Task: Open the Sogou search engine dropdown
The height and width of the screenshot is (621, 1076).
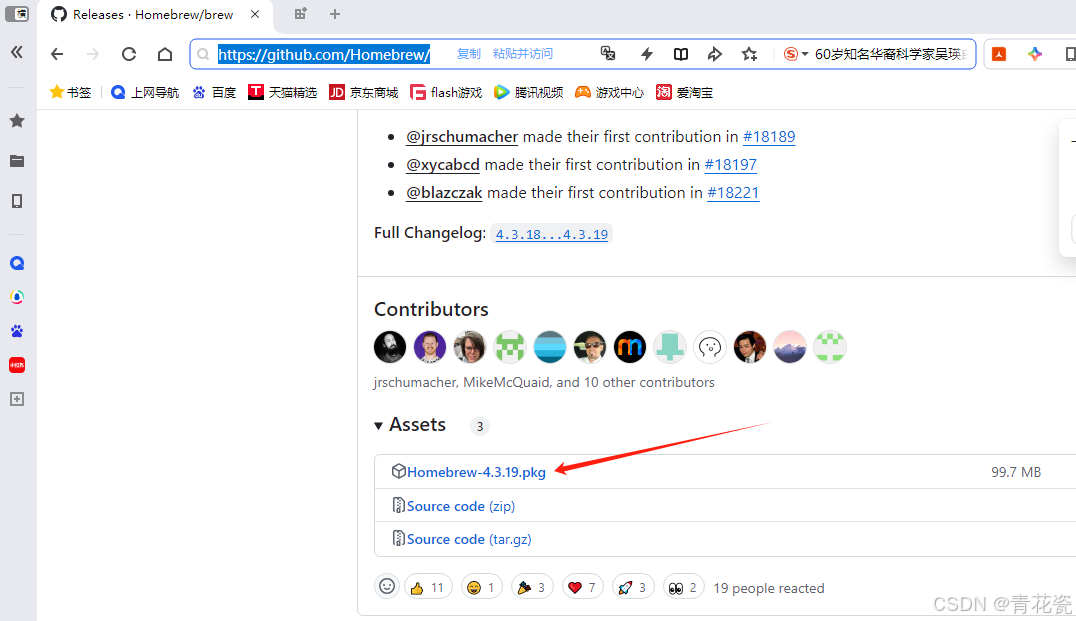Action: tap(796, 54)
